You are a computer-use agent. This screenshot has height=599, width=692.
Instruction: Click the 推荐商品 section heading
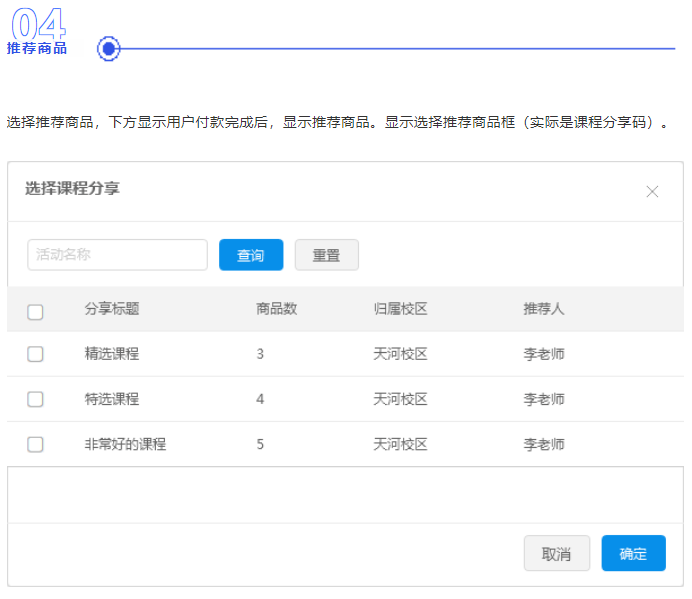37,48
